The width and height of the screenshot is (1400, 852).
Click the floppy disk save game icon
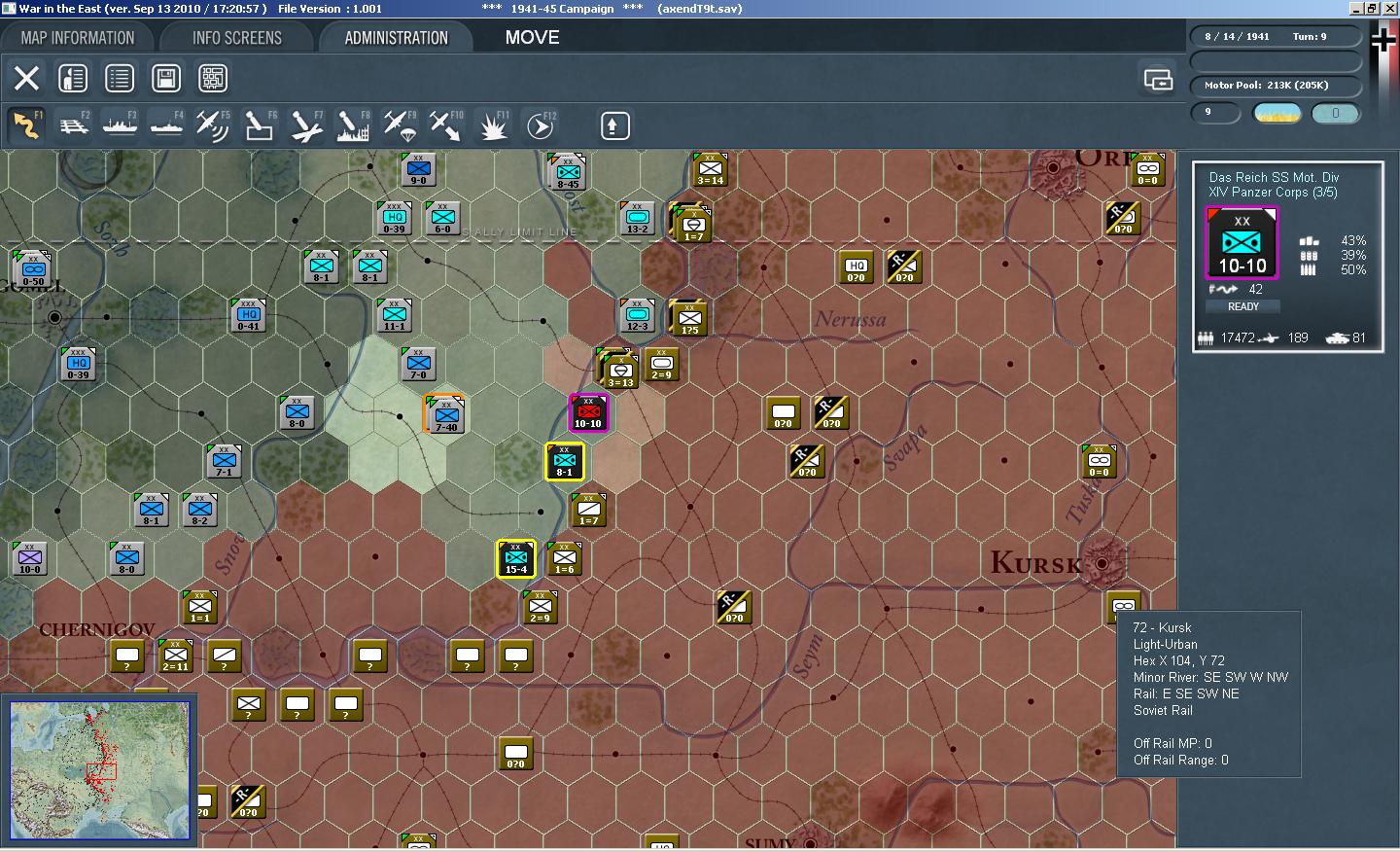[166, 78]
